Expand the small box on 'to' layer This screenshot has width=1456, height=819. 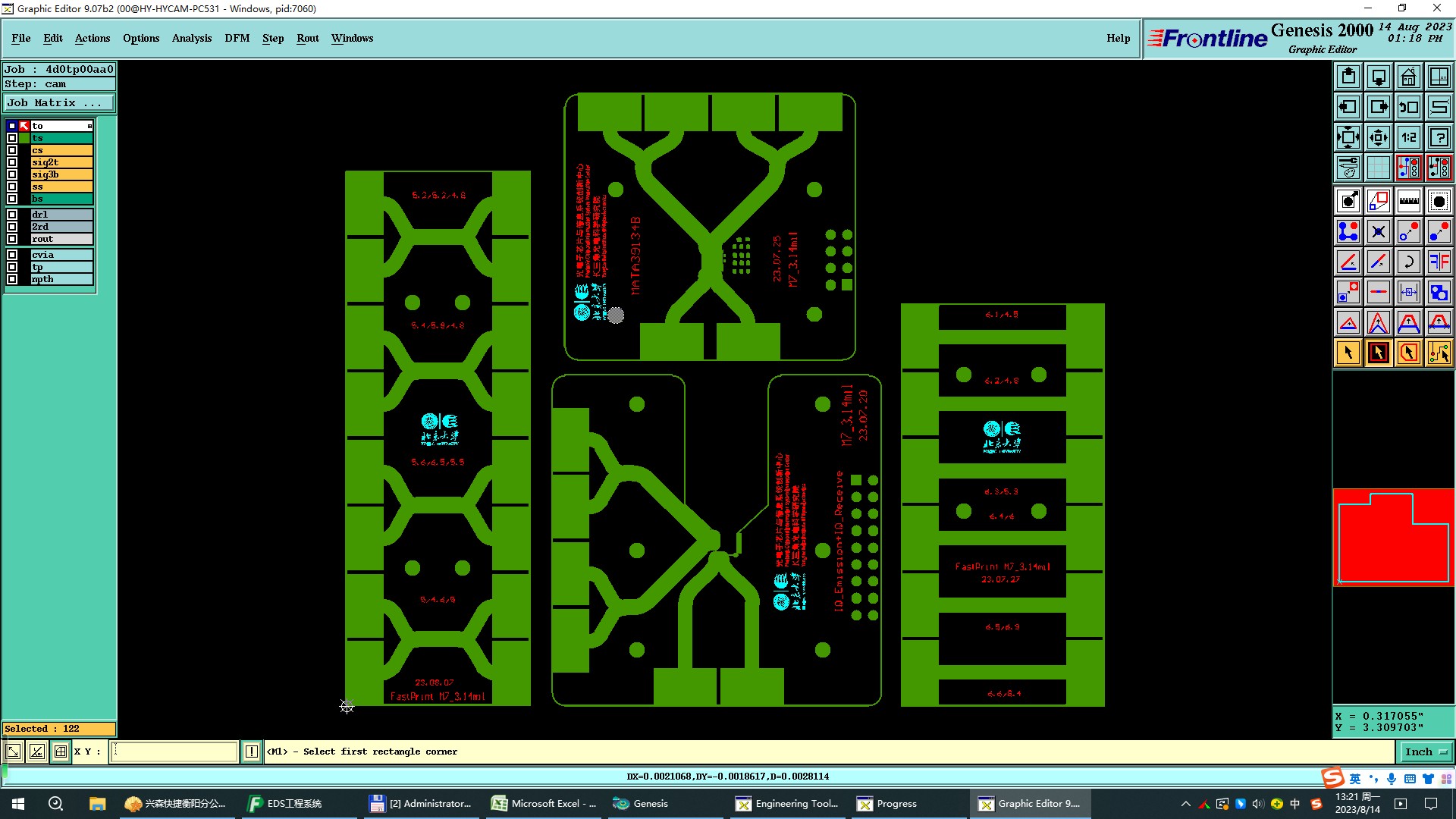pyautogui.click(x=89, y=126)
